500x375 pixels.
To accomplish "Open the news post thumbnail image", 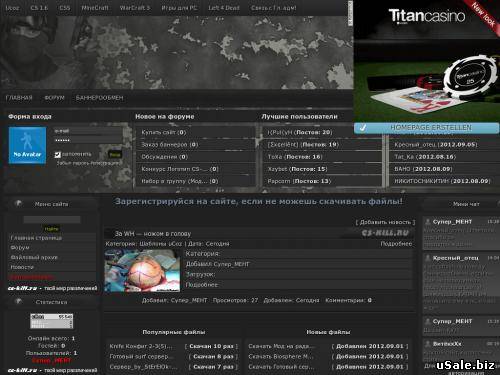I will (142, 271).
